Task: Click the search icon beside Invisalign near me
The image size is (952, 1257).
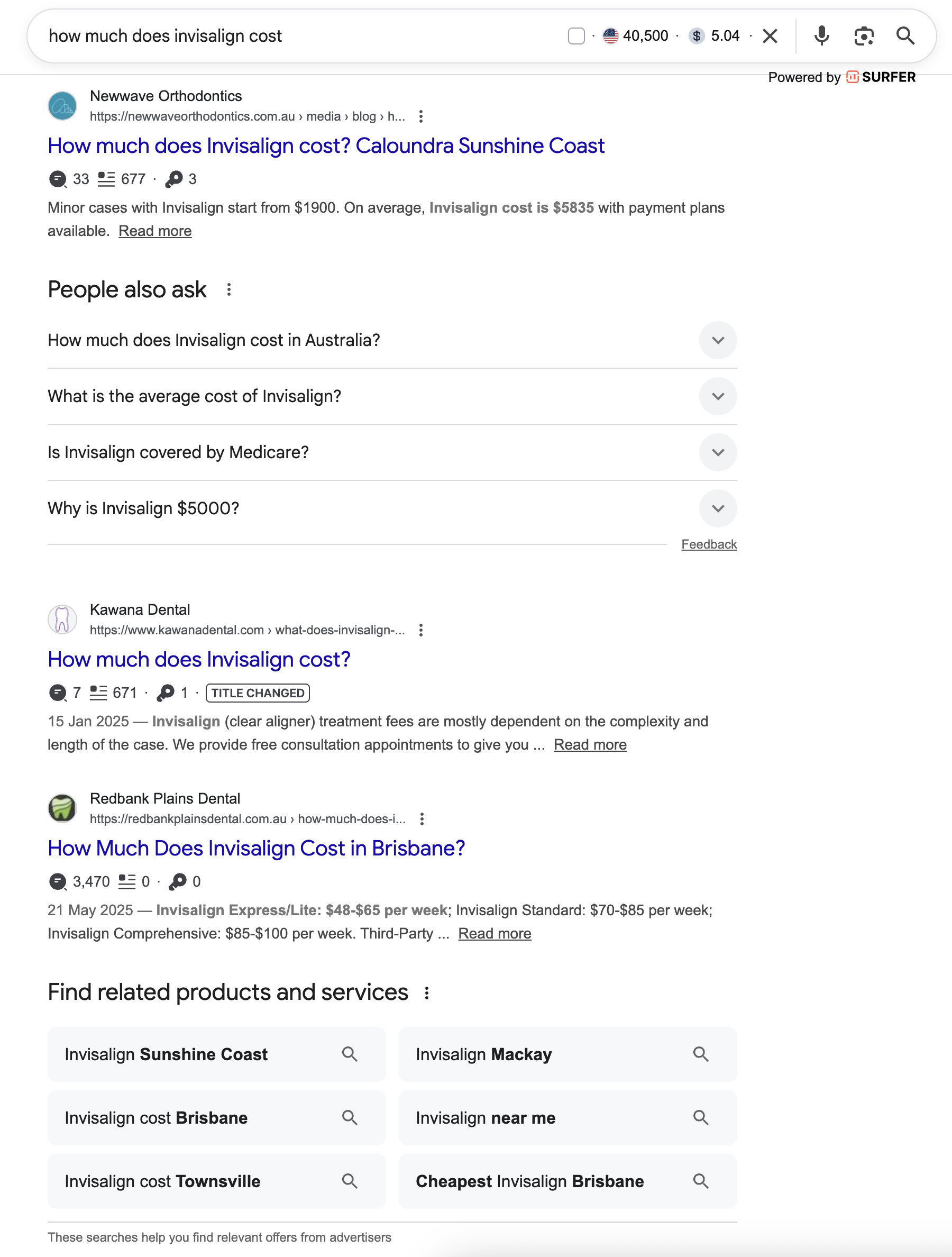Action: pos(700,1118)
